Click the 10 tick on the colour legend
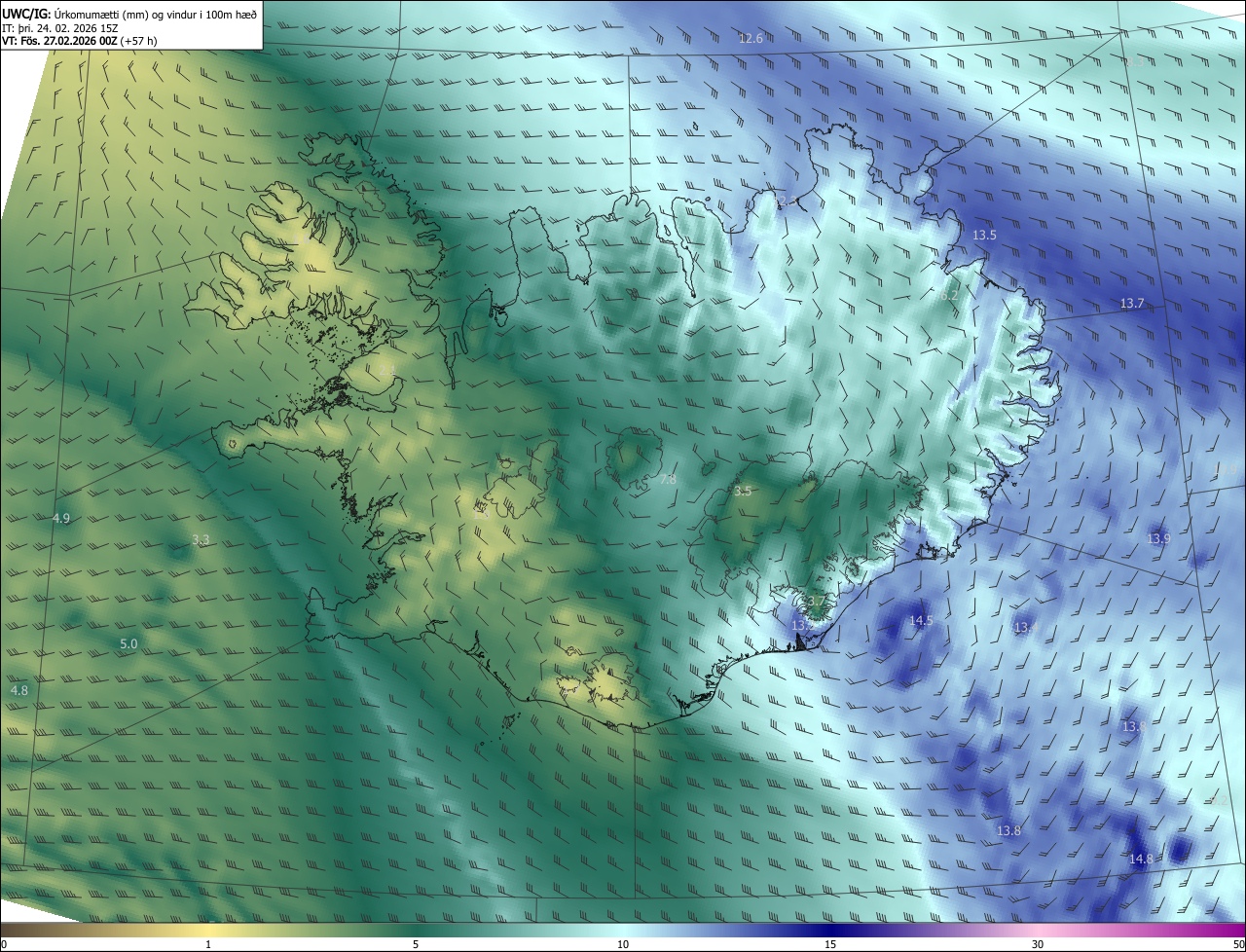Image resolution: width=1246 pixels, height=952 pixels. click(623, 945)
